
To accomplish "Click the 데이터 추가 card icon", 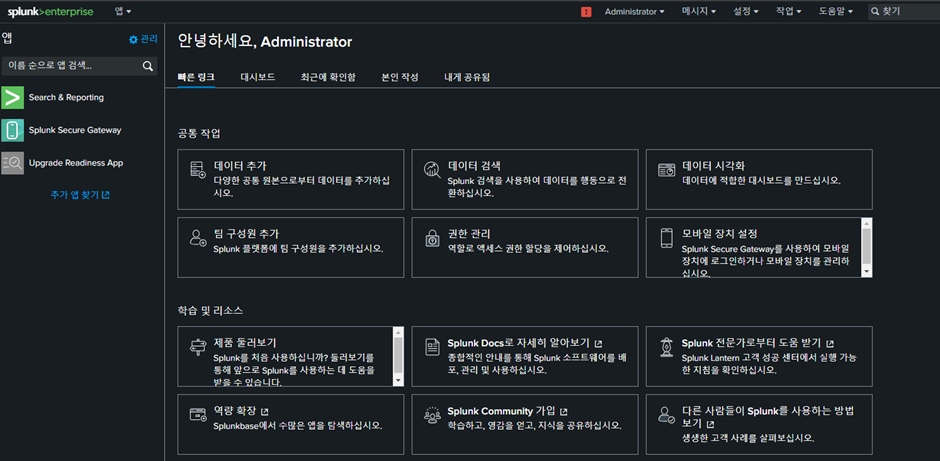I will (198, 170).
